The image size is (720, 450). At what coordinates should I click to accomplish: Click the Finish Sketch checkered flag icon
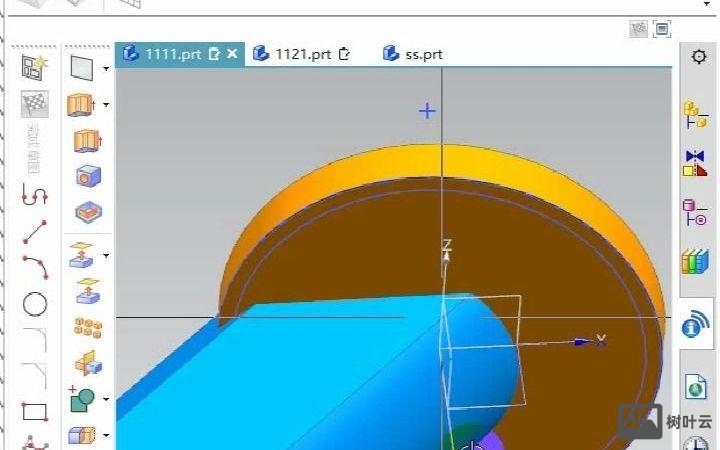pyautogui.click(x=35, y=103)
